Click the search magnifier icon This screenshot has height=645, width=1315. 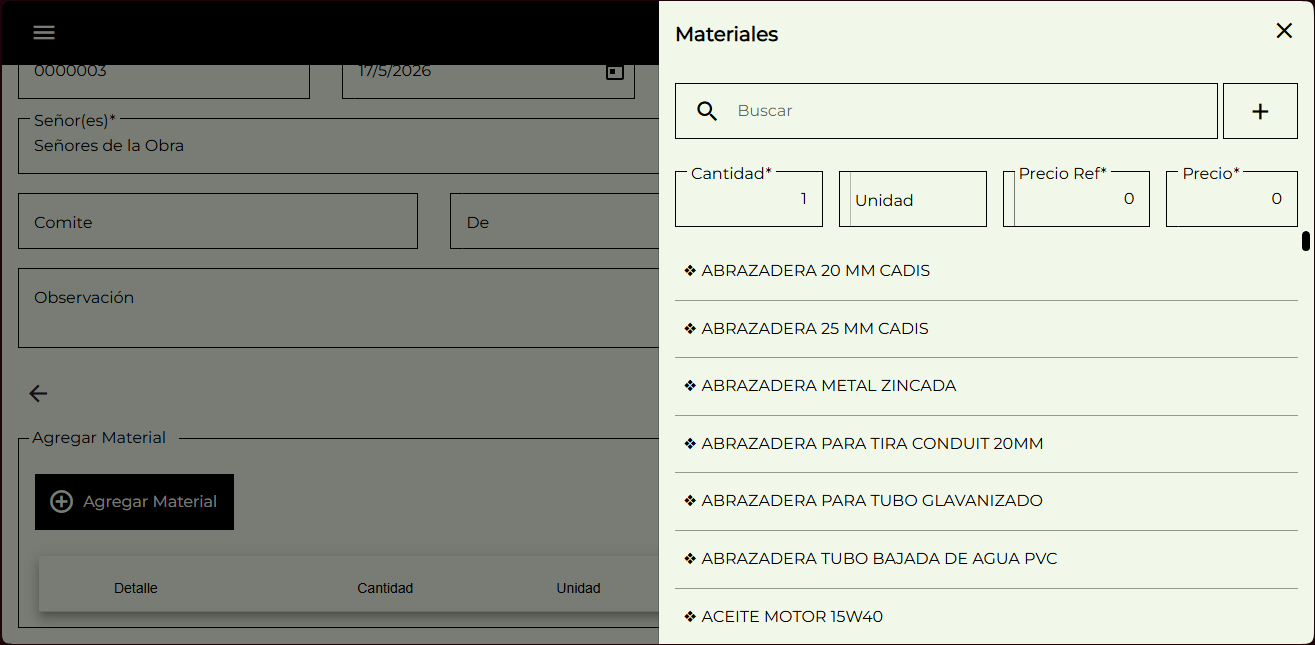pos(707,111)
